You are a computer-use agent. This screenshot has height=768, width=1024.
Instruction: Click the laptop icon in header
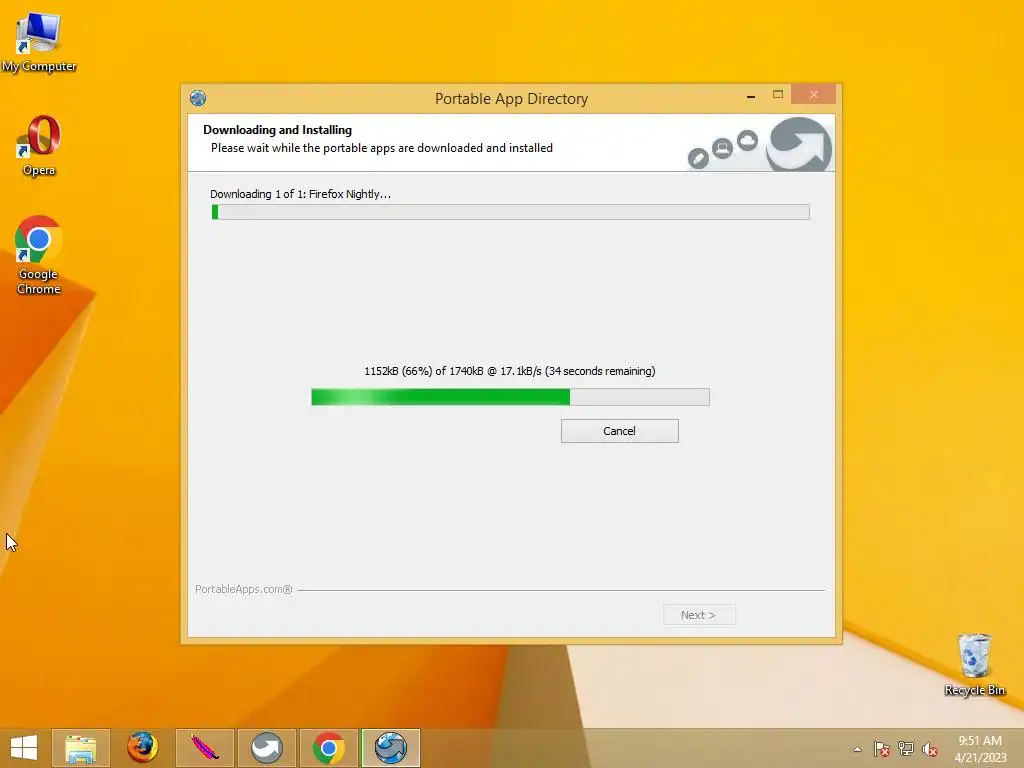722,148
